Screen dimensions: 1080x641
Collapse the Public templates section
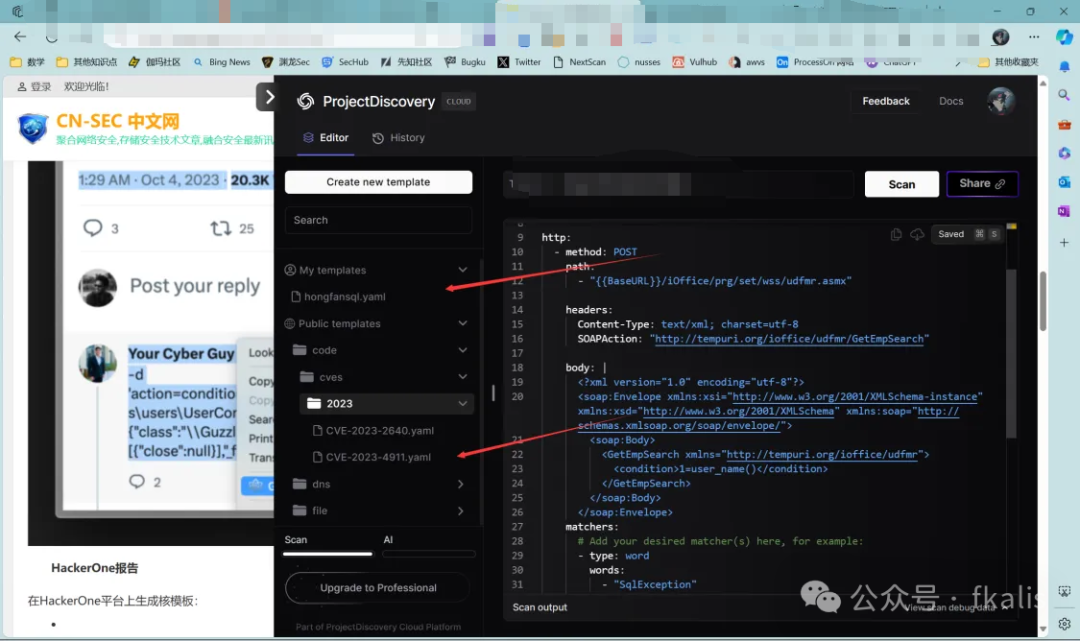463,324
